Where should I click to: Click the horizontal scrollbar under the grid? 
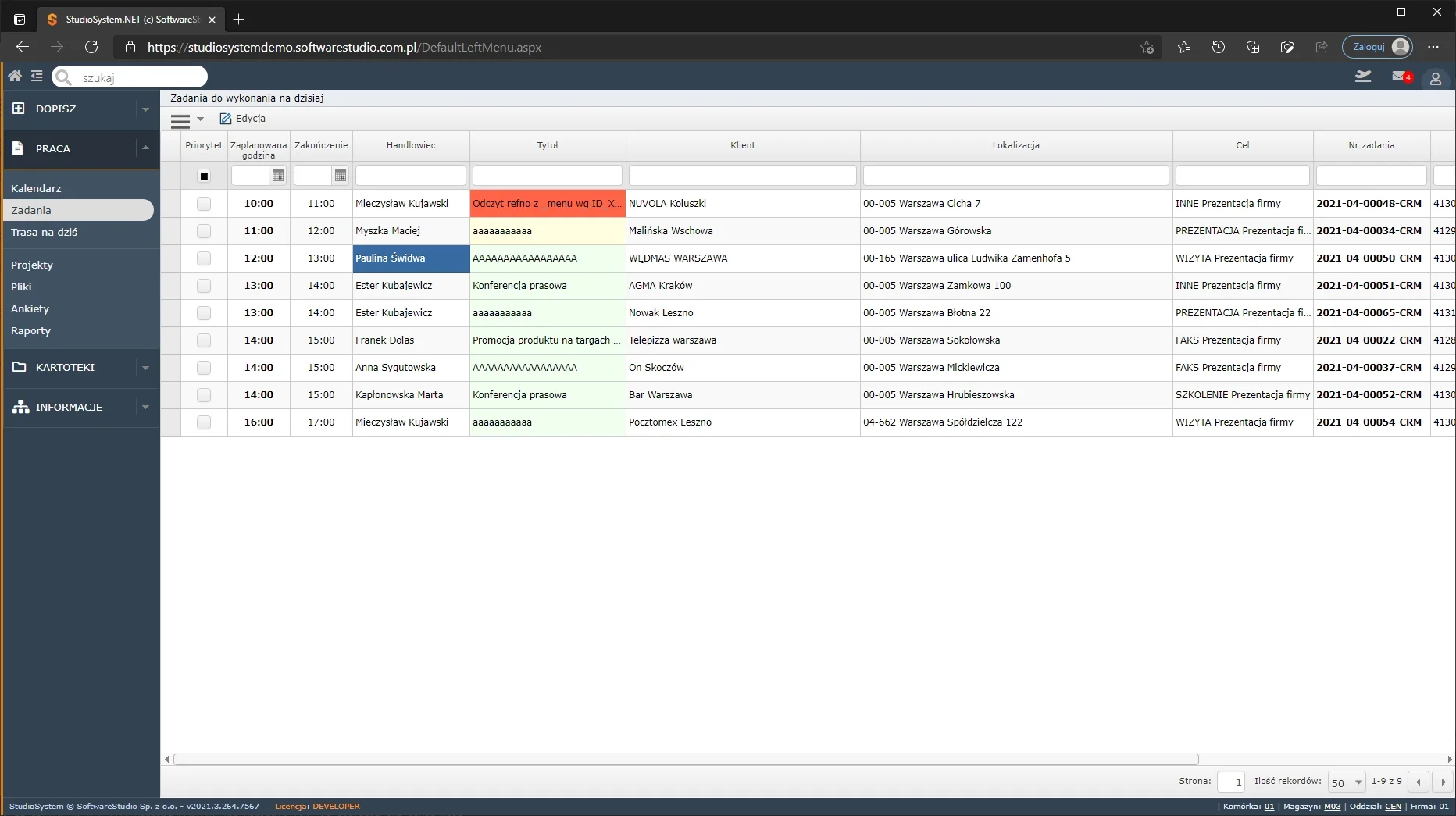pyautogui.click(x=685, y=759)
